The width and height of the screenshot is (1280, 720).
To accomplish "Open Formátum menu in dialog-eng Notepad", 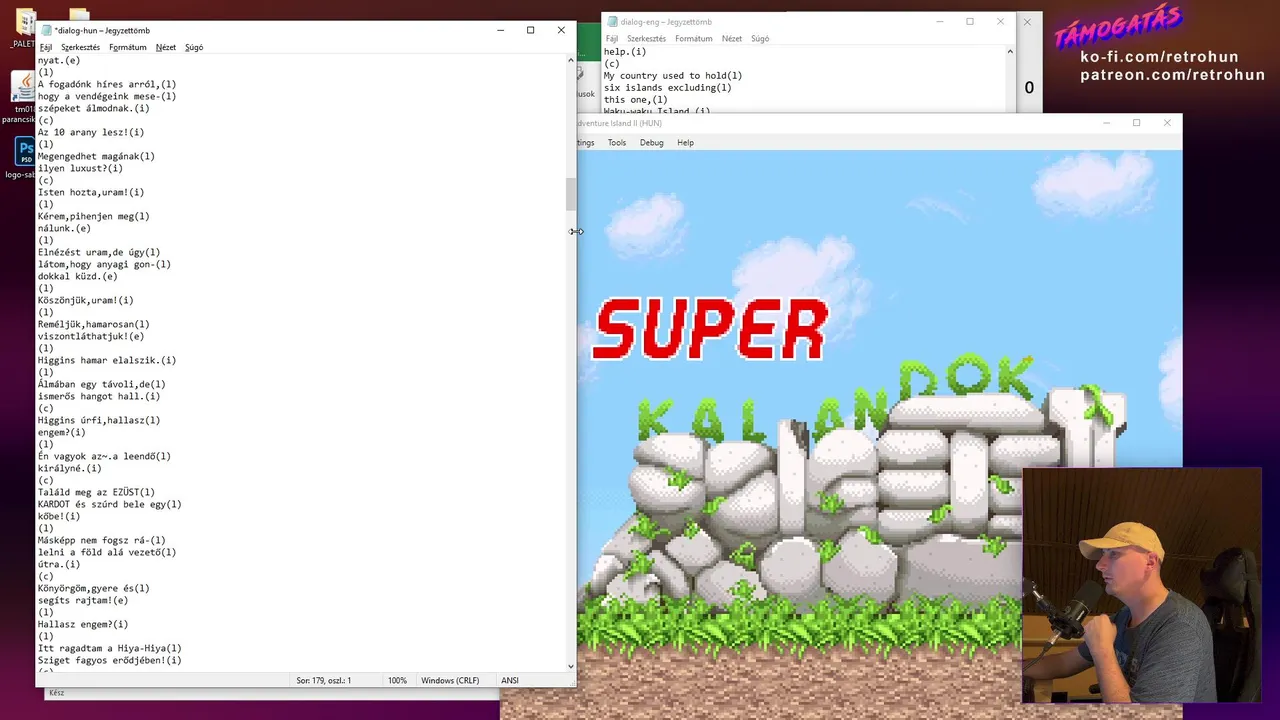I will point(694,39).
